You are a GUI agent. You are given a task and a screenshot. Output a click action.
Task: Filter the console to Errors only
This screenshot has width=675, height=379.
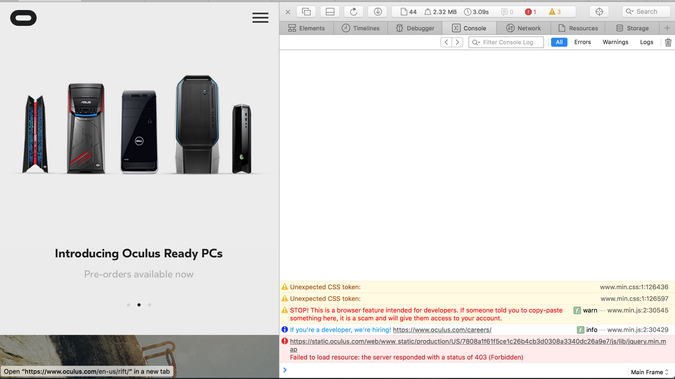[x=582, y=42]
